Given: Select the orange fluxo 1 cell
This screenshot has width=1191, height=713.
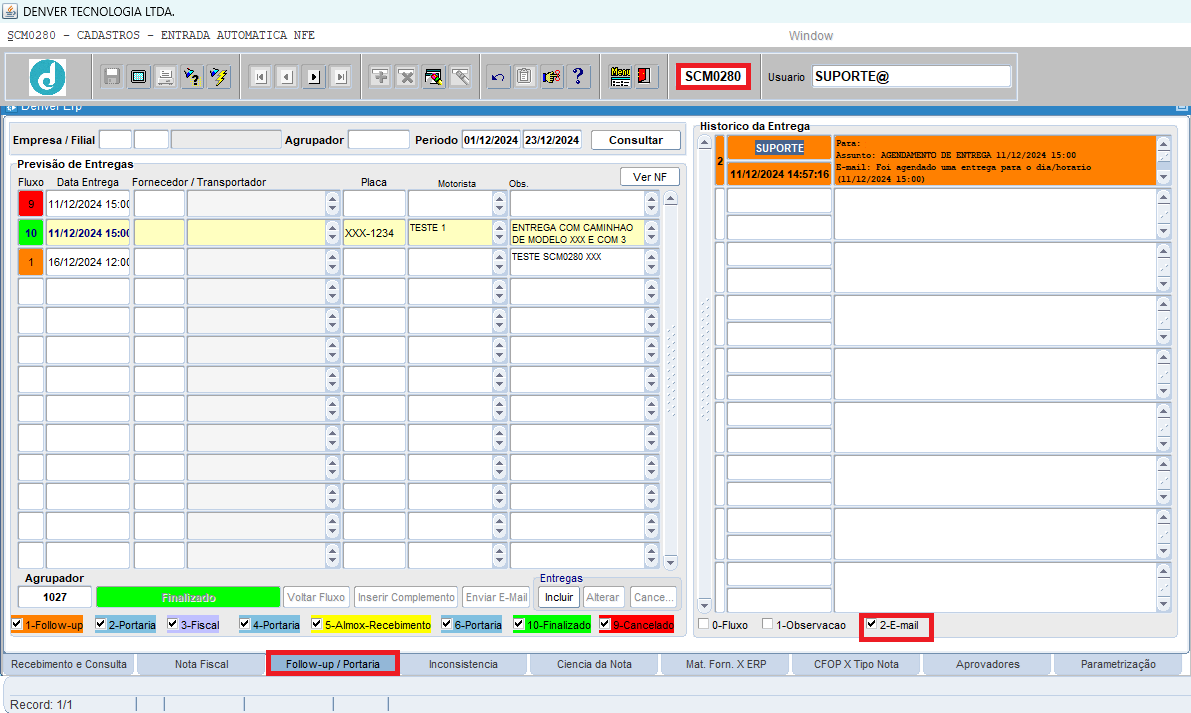Looking at the screenshot, I should 31,262.
